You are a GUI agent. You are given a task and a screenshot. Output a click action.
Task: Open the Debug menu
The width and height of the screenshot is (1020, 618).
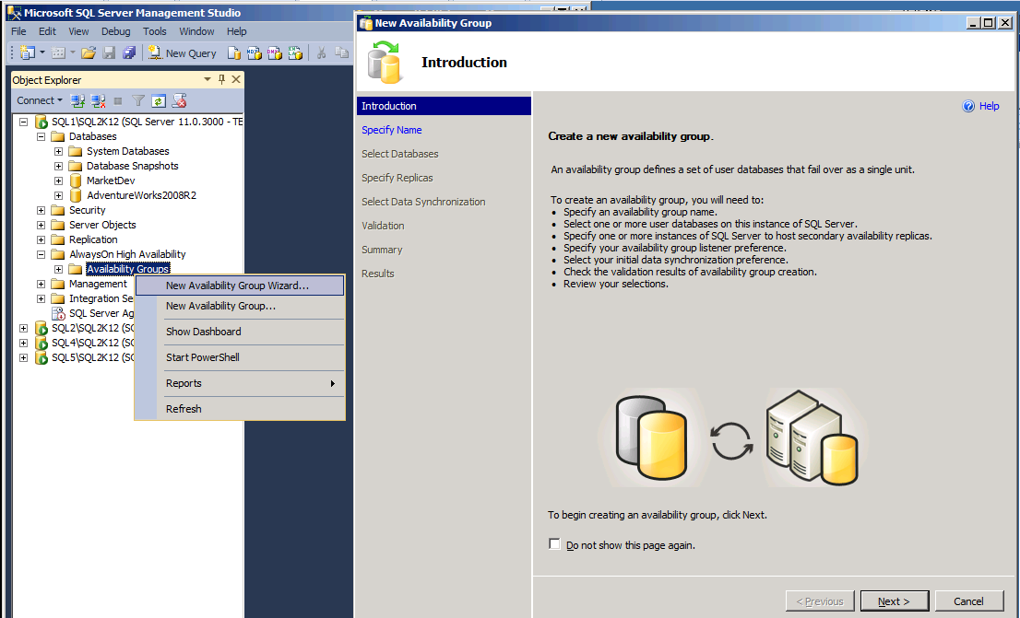point(115,31)
